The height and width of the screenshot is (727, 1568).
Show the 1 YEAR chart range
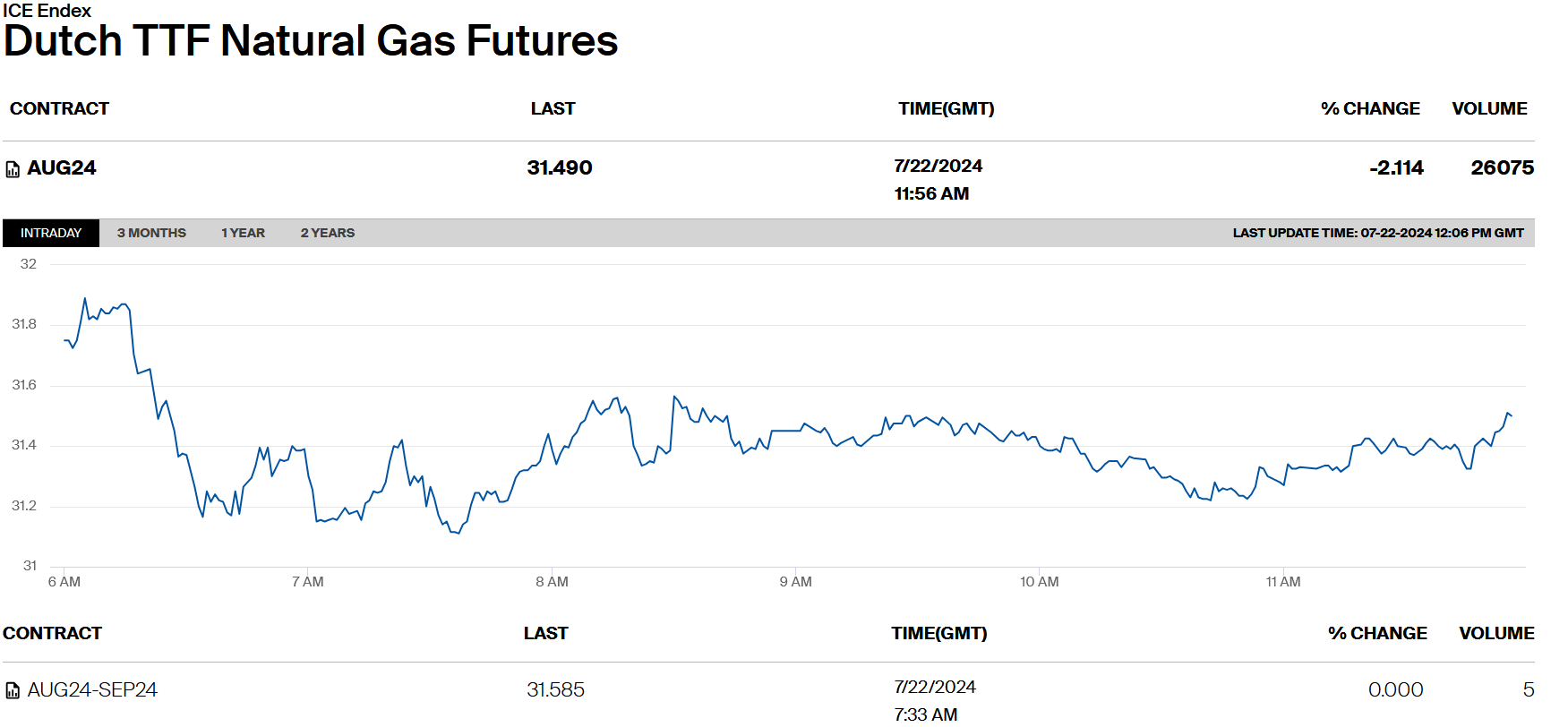[x=243, y=233]
